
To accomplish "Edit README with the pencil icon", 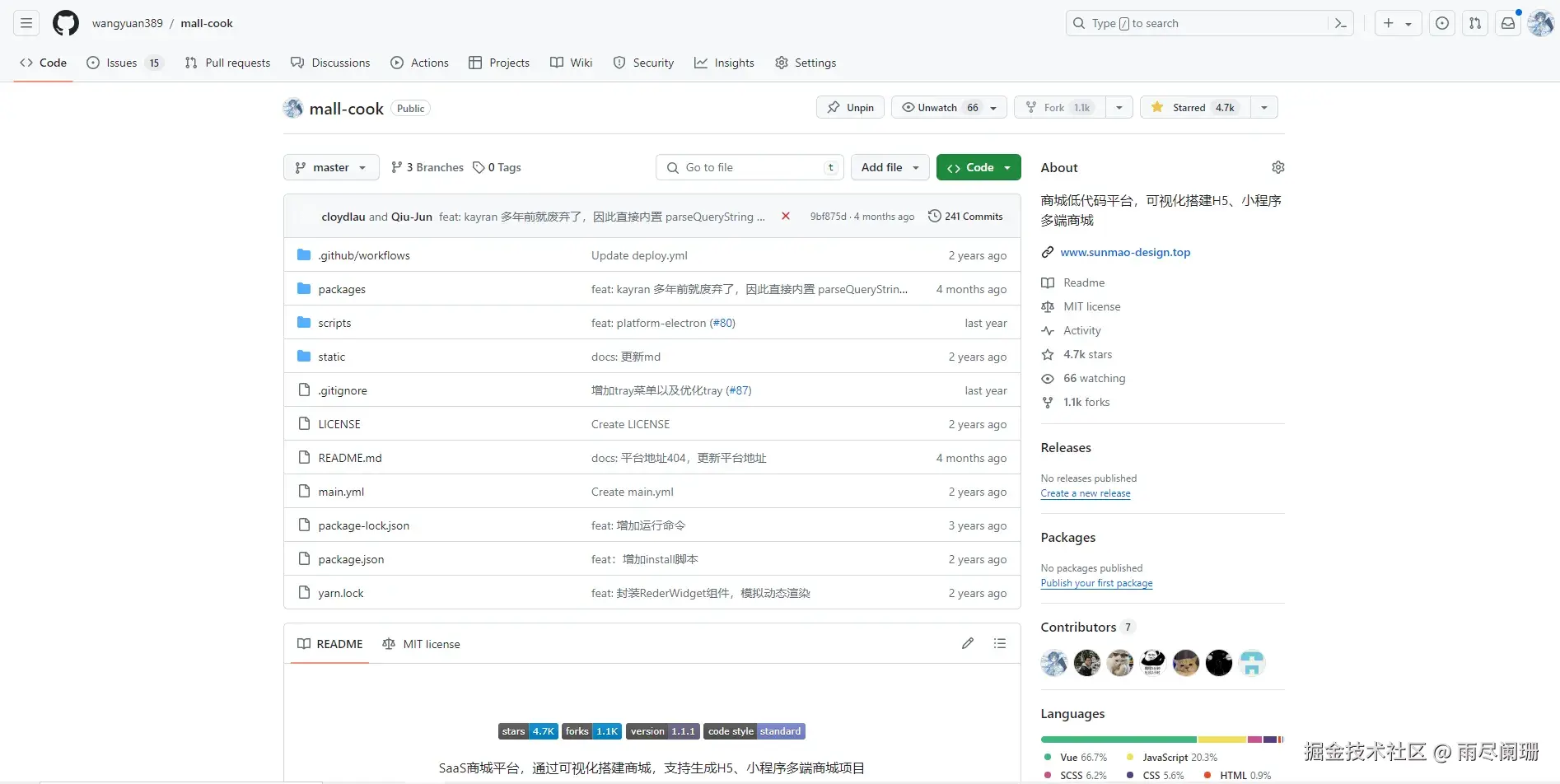I will click(x=968, y=643).
